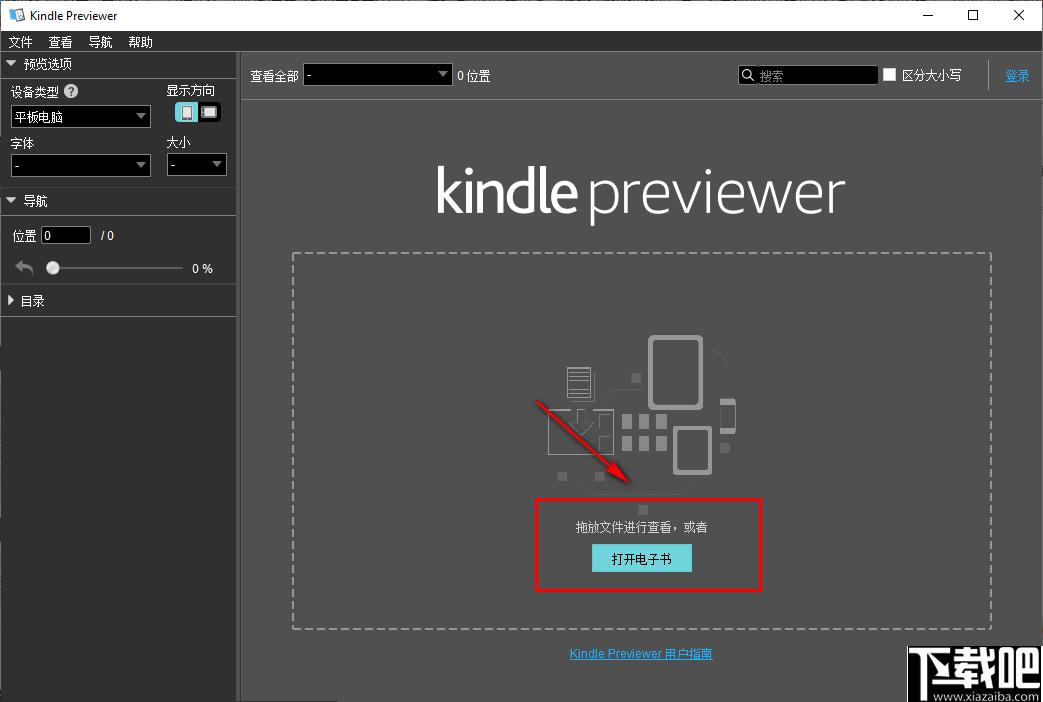Image resolution: width=1043 pixels, height=702 pixels.
Task: Click the 登录 link
Action: pos(1016,76)
